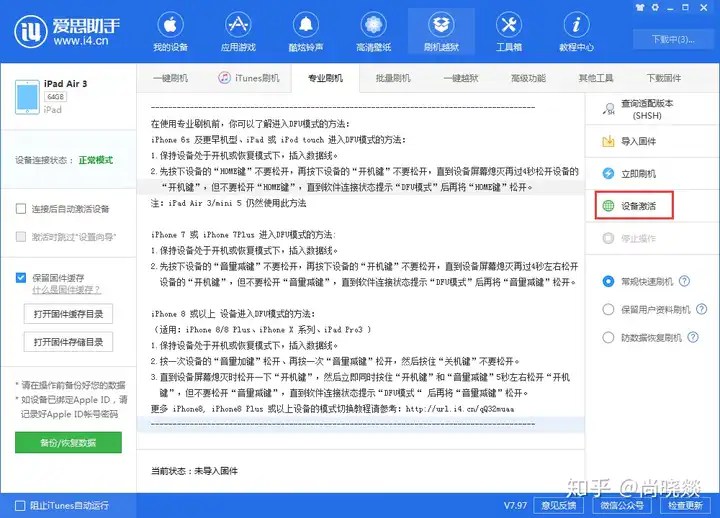Viewport: 720px width, 518px height.
Task: Click 当前状态：未导入固件 status text
Action: (x=194, y=471)
